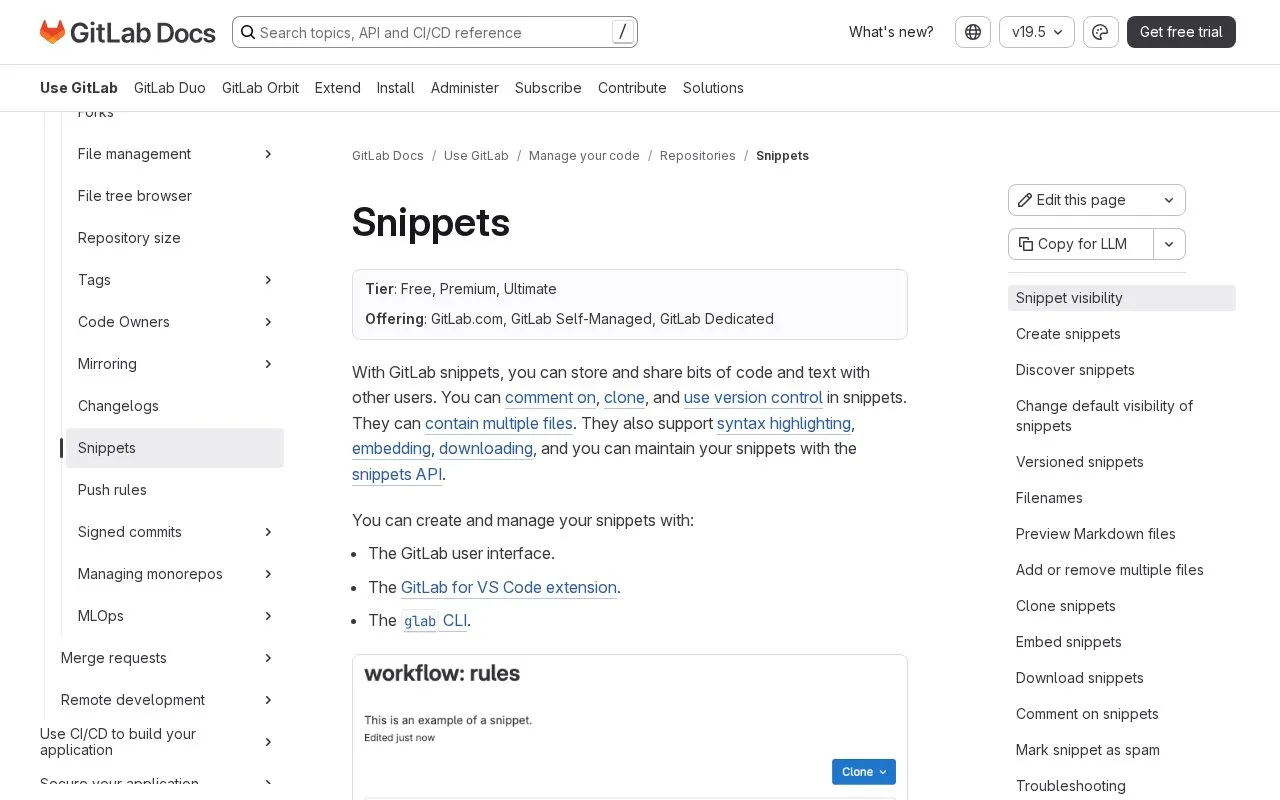This screenshot has width=1280, height=800.
Task: Click the blue Clone button in screenshot
Action: (x=864, y=772)
